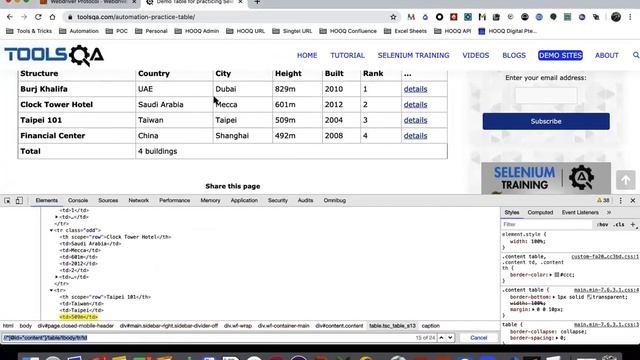Jump to next search result arrow

[450, 338]
